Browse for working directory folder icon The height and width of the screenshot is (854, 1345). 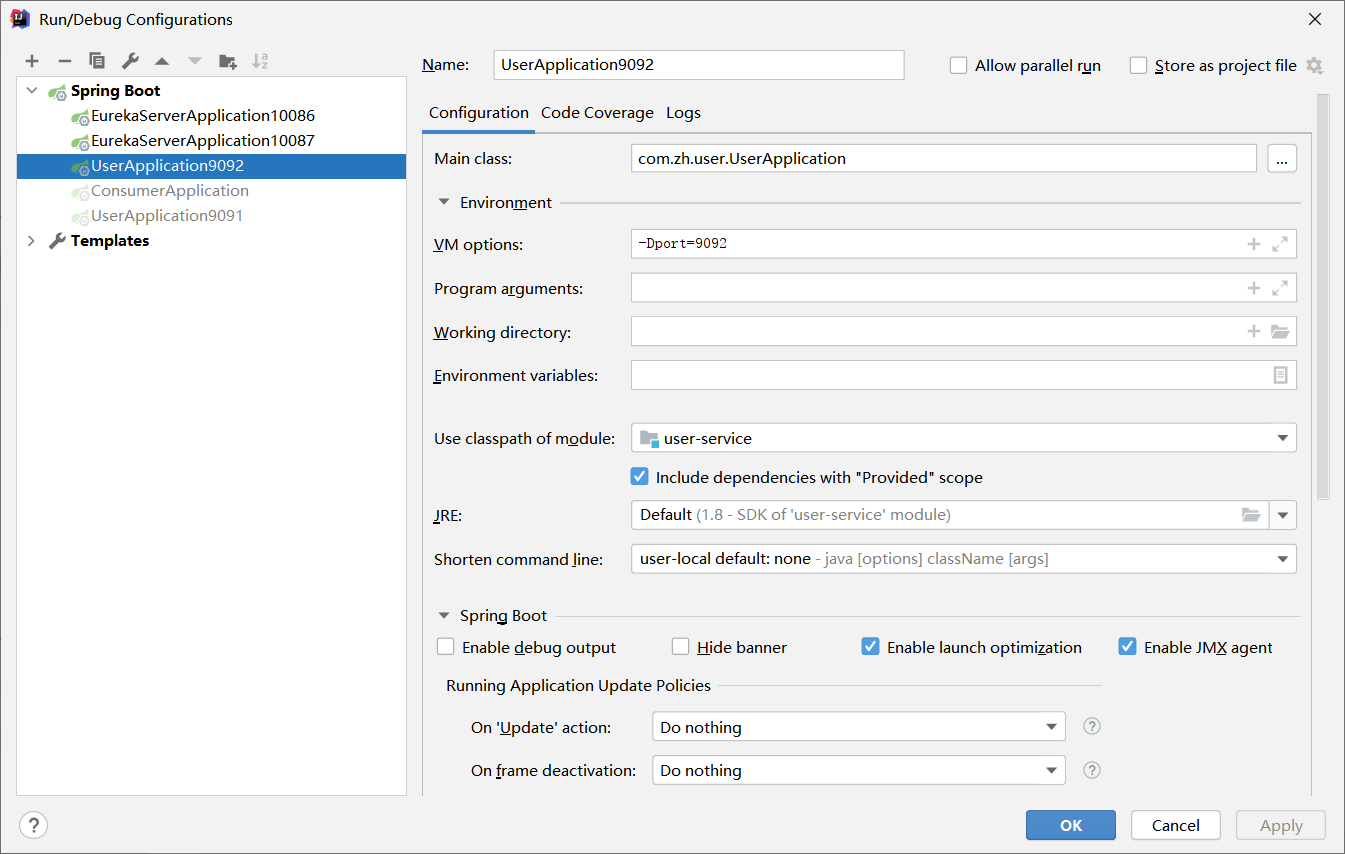(x=1280, y=332)
